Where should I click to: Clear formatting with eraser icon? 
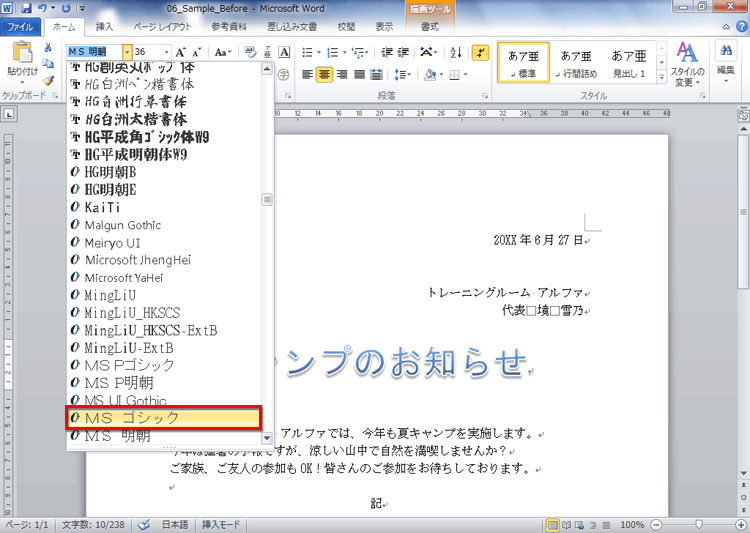pyautogui.click(x=250, y=52)
